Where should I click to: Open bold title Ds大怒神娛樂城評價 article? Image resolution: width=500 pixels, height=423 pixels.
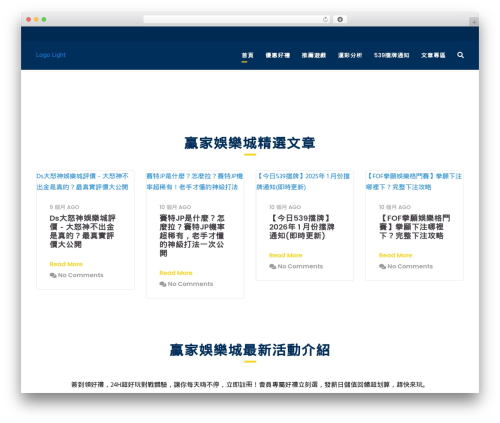tap(82, 231)
